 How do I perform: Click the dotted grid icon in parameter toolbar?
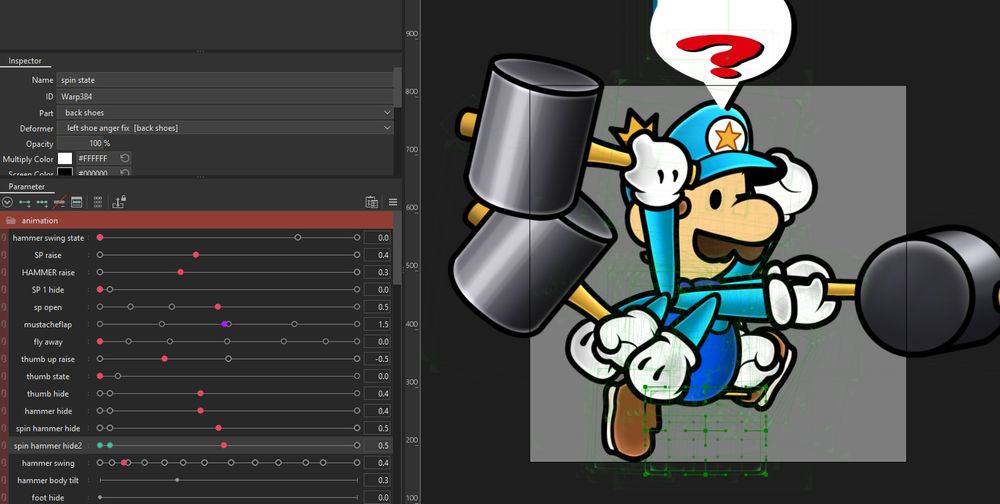click(x=98, y=202)
